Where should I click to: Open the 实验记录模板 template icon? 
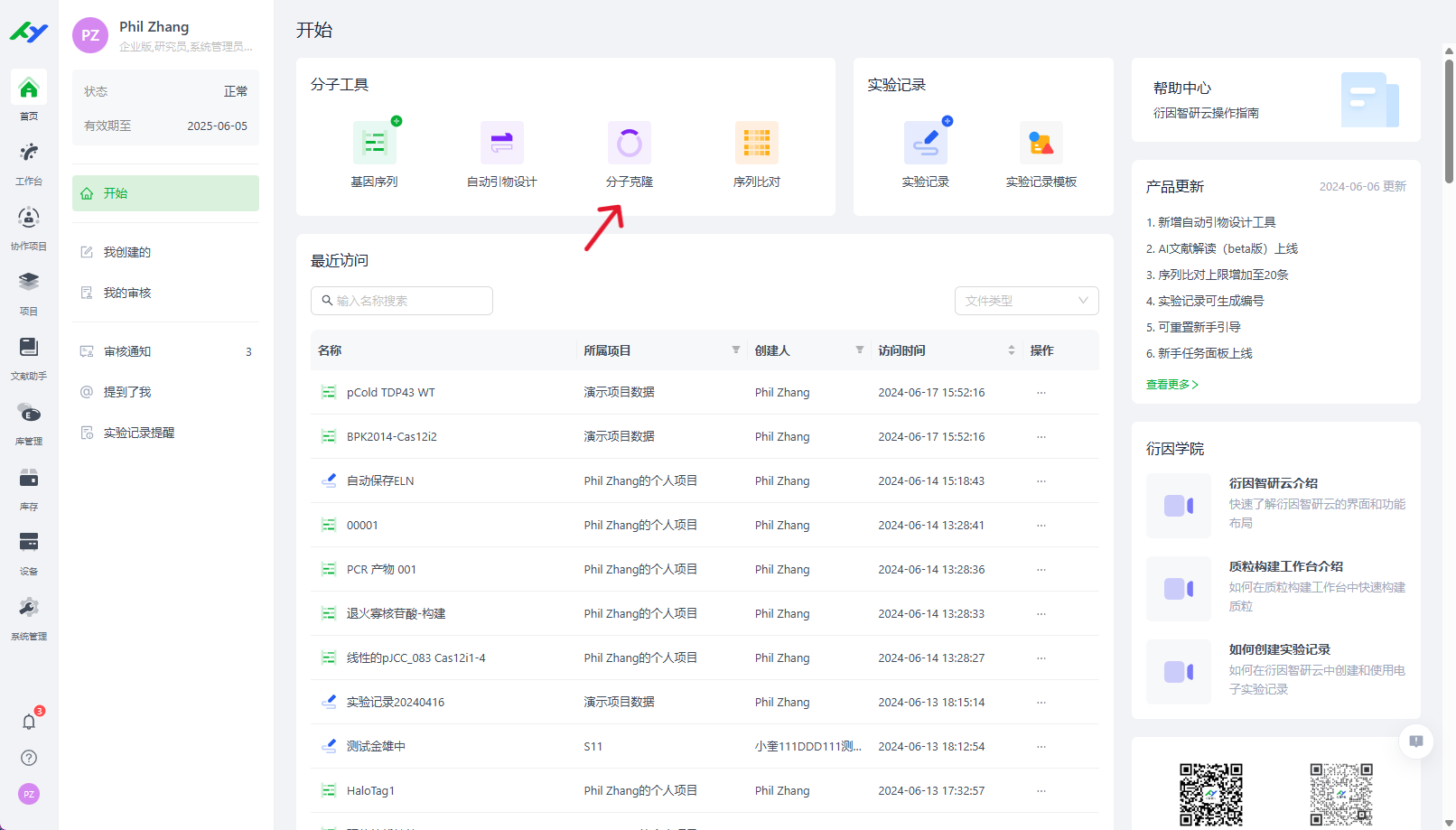click(1041, 144)
